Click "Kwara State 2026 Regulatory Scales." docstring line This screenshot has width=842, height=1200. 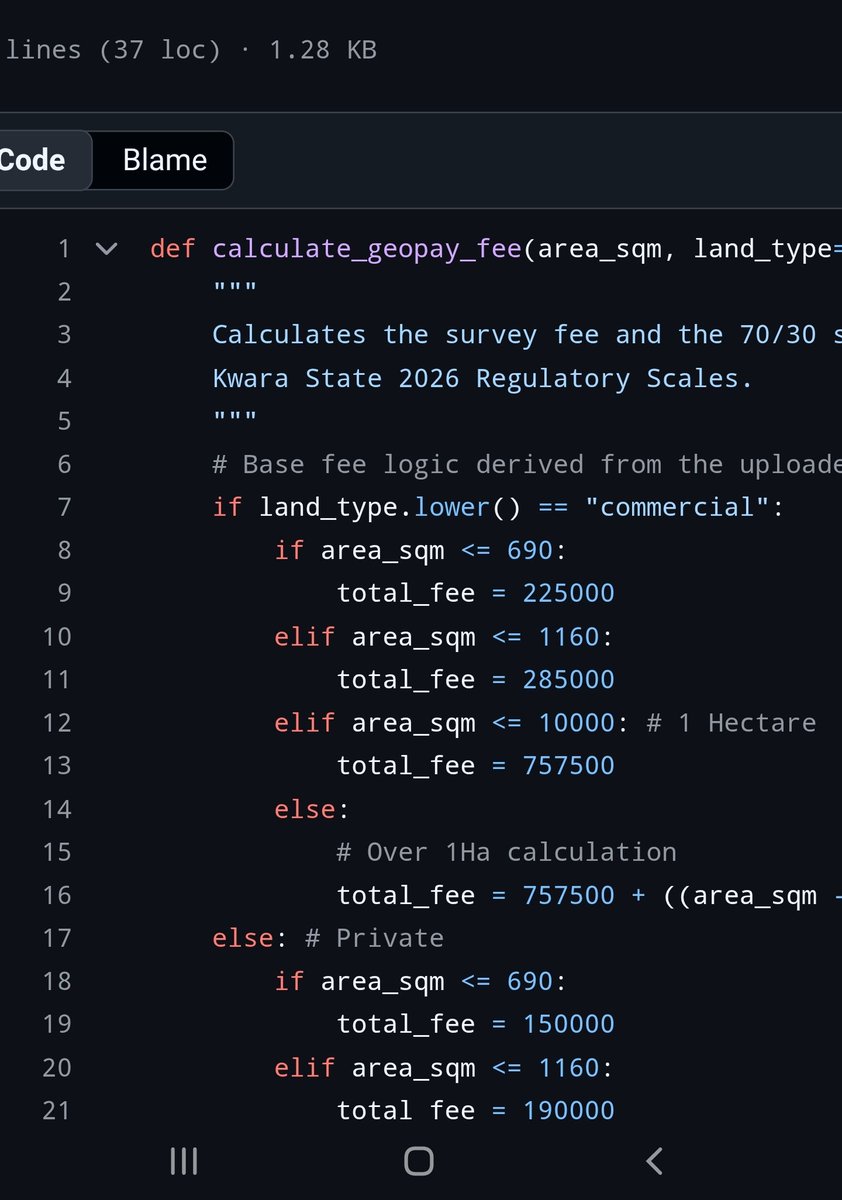482,379
